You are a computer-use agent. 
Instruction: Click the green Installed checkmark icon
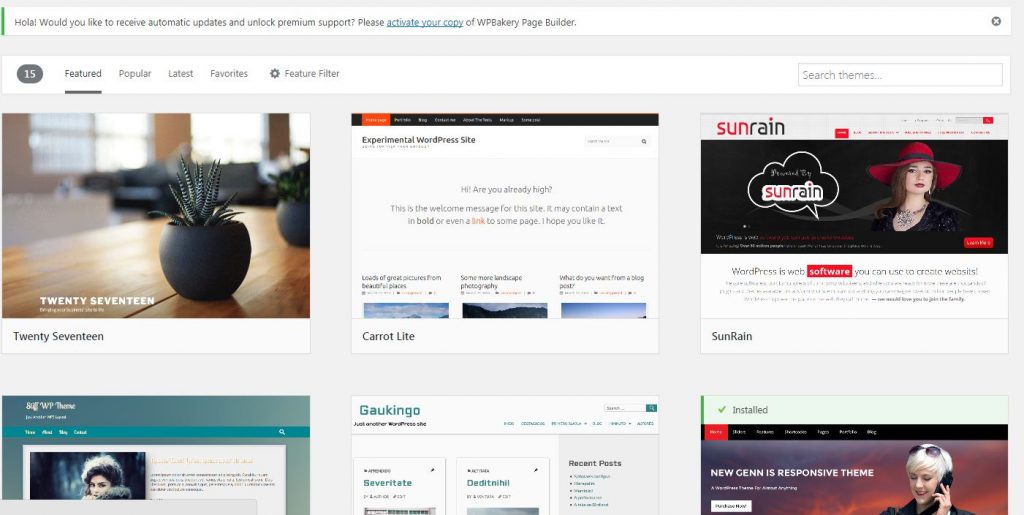click(722, 410)
